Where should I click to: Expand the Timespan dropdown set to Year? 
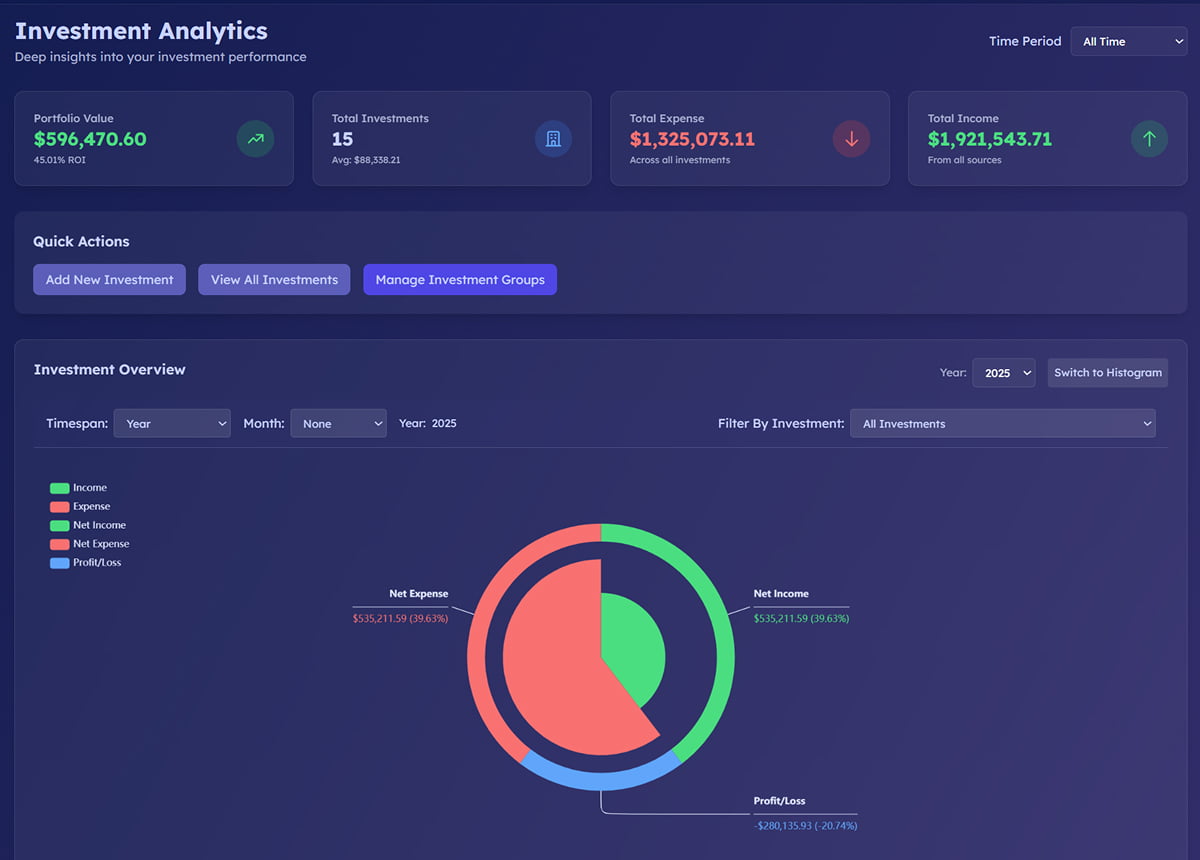172,423
